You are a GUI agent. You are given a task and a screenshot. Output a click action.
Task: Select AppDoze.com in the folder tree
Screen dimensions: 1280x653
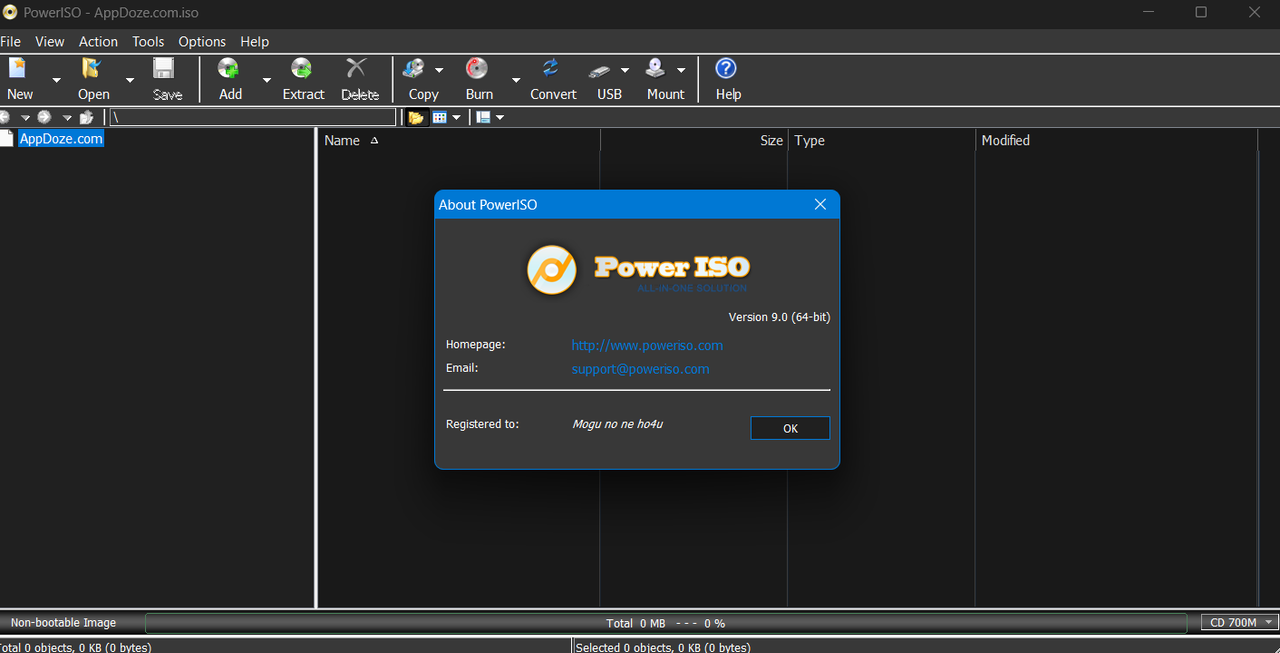[60, 139]
